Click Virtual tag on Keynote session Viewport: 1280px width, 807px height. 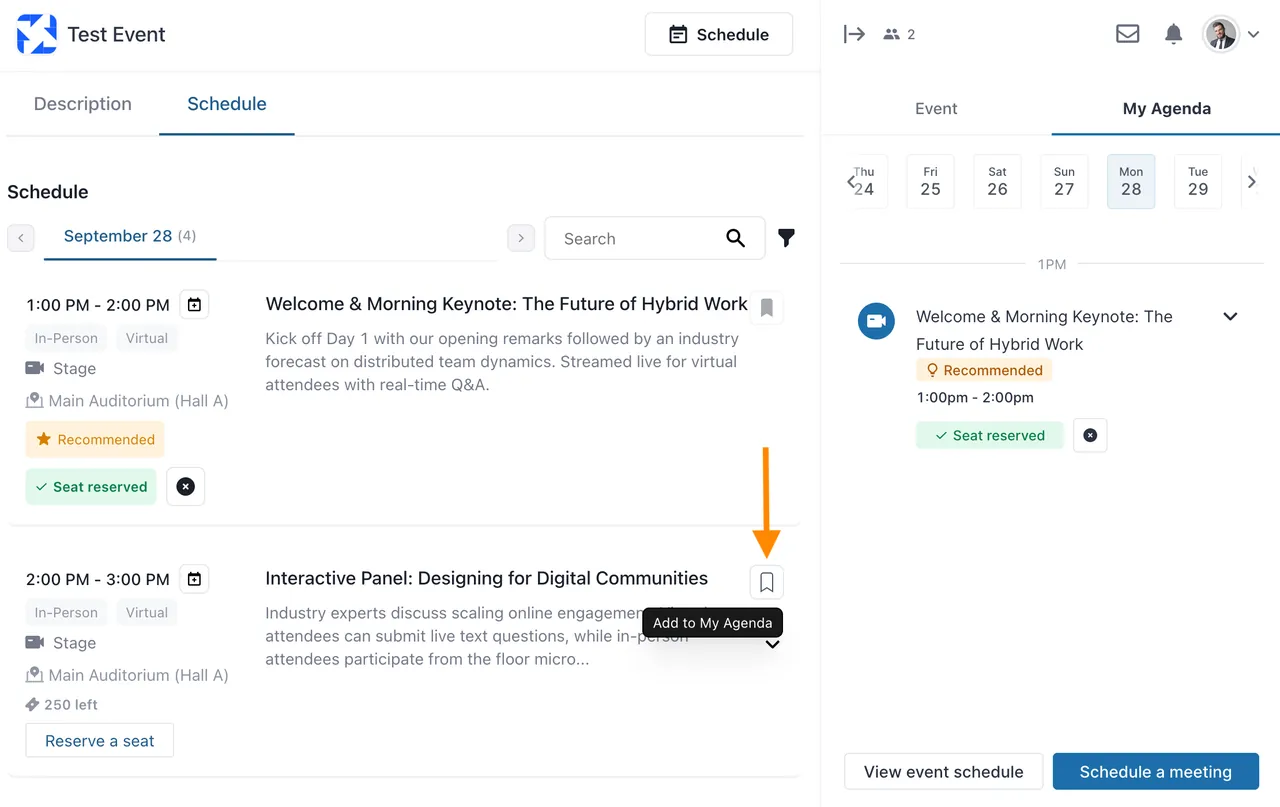pyautogui.click(x=147, y=338)
